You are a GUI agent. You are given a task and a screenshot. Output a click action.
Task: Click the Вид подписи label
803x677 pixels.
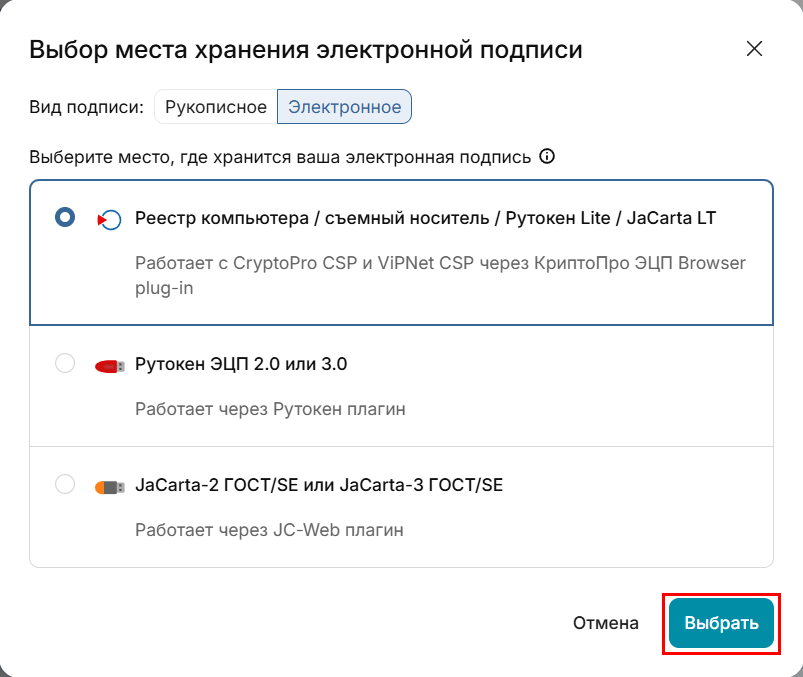pyautogui.click(x=87, y=107)
